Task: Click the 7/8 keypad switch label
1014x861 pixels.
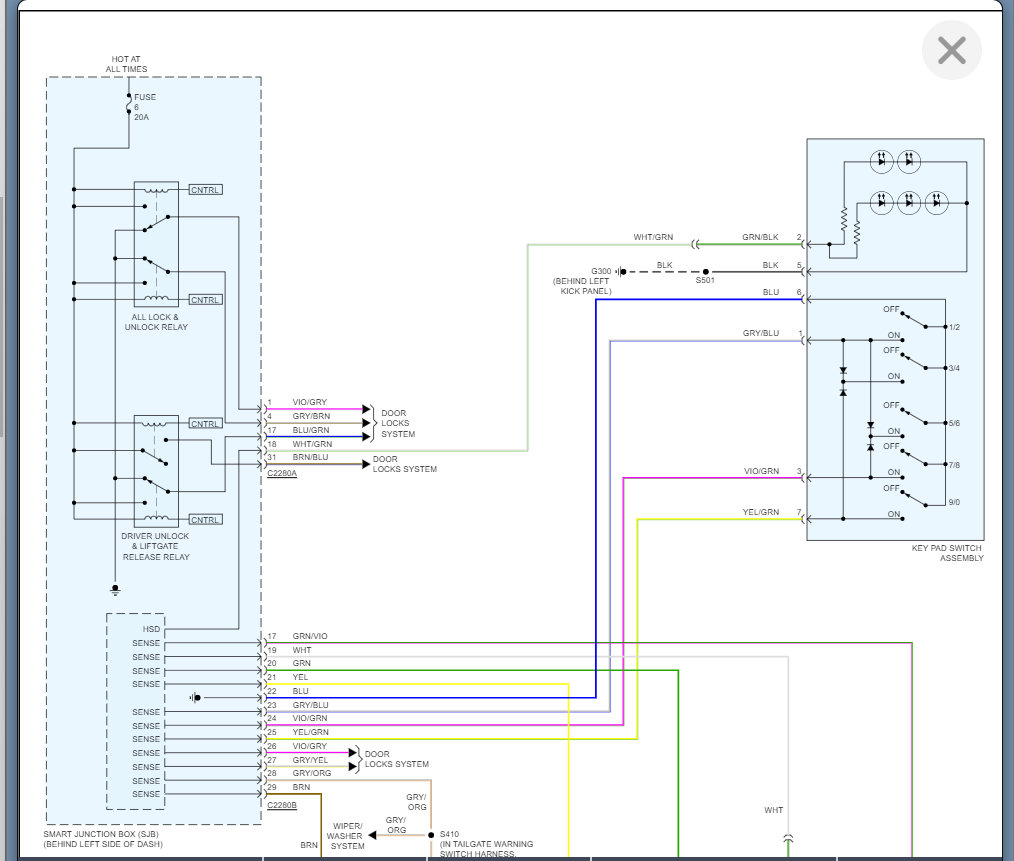Action: point(954,465)
